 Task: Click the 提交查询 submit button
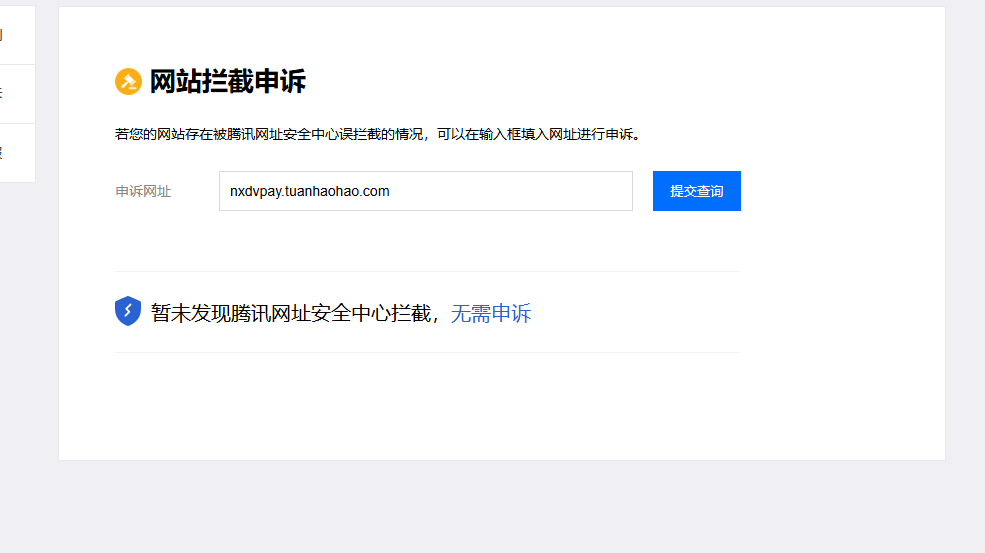click(697, 191)
